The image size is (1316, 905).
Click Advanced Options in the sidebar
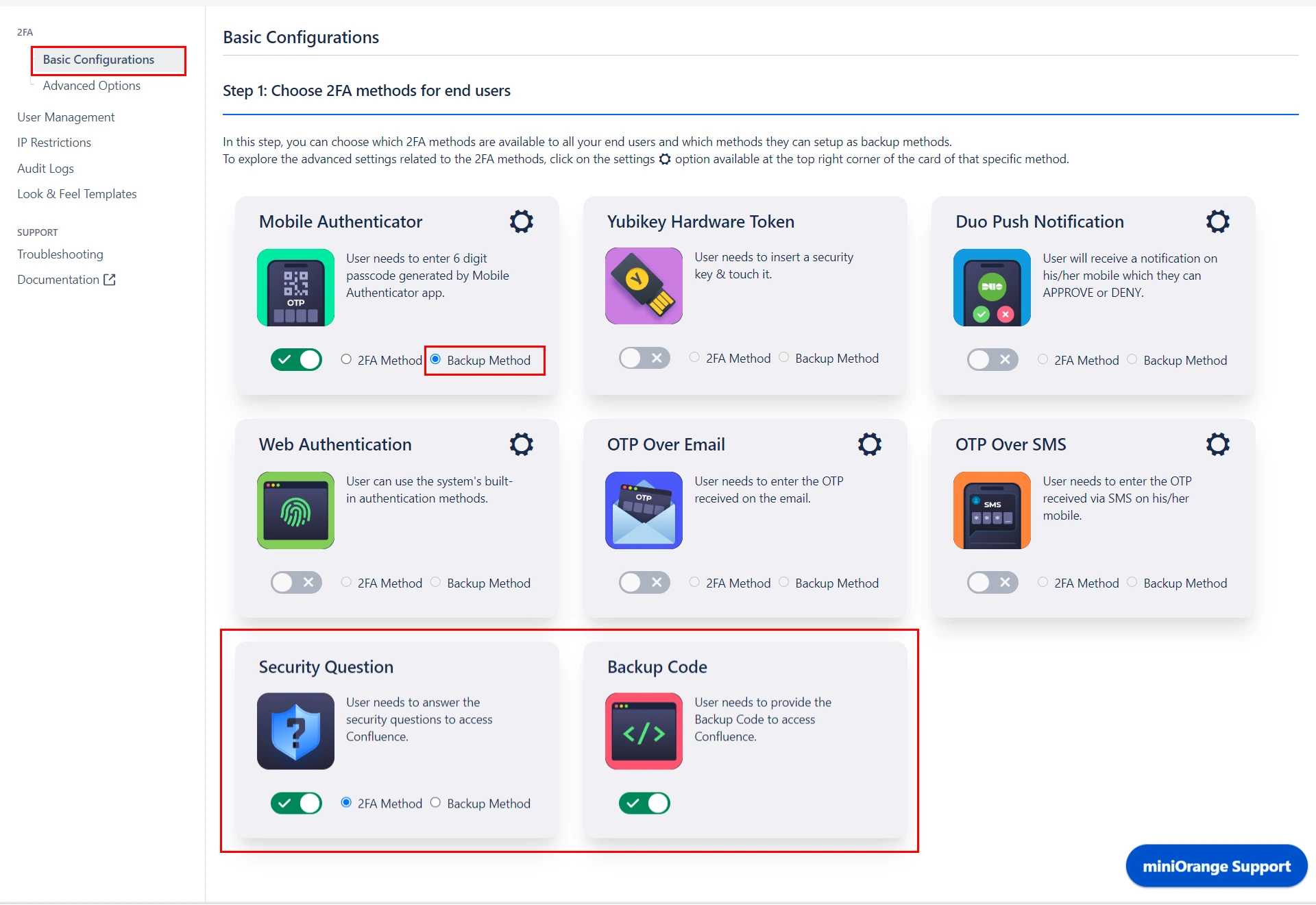pos(91,85)
